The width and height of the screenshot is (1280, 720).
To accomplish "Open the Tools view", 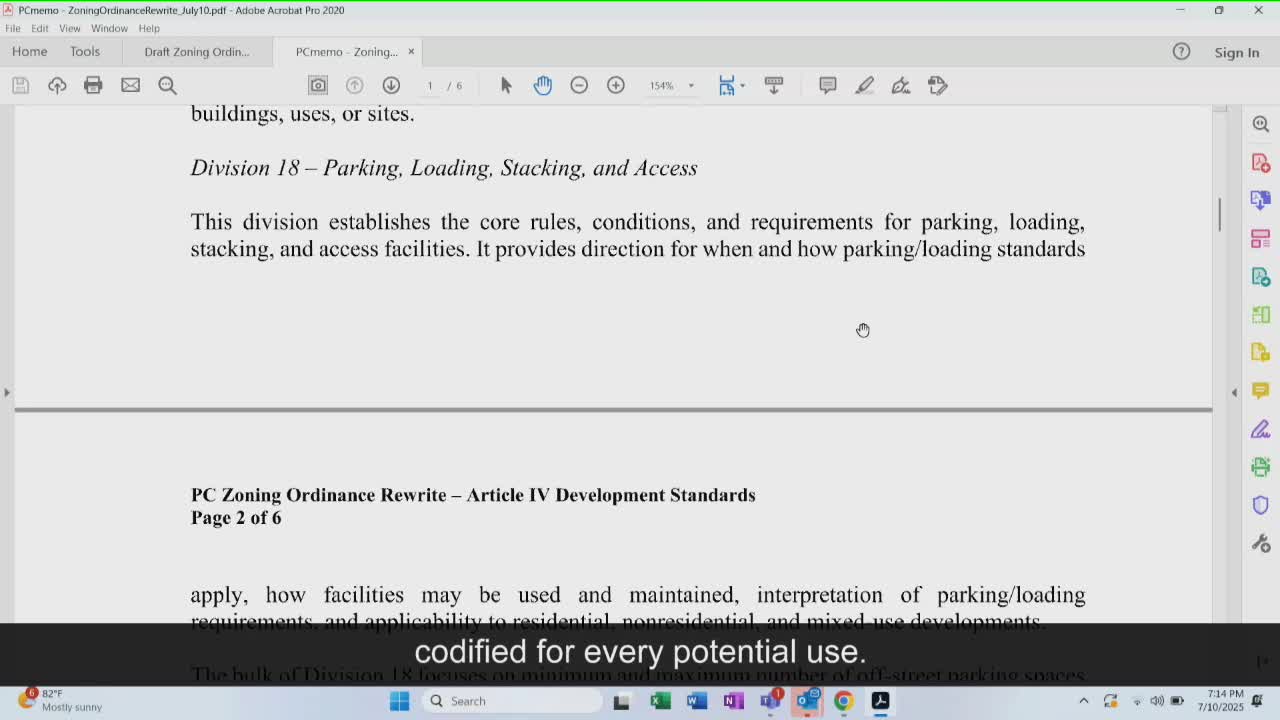I will [x=85, y=52].
